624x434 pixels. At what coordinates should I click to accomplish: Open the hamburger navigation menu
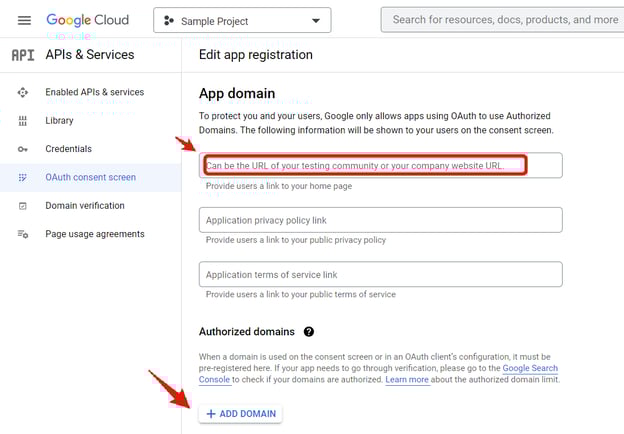(24, 20)
